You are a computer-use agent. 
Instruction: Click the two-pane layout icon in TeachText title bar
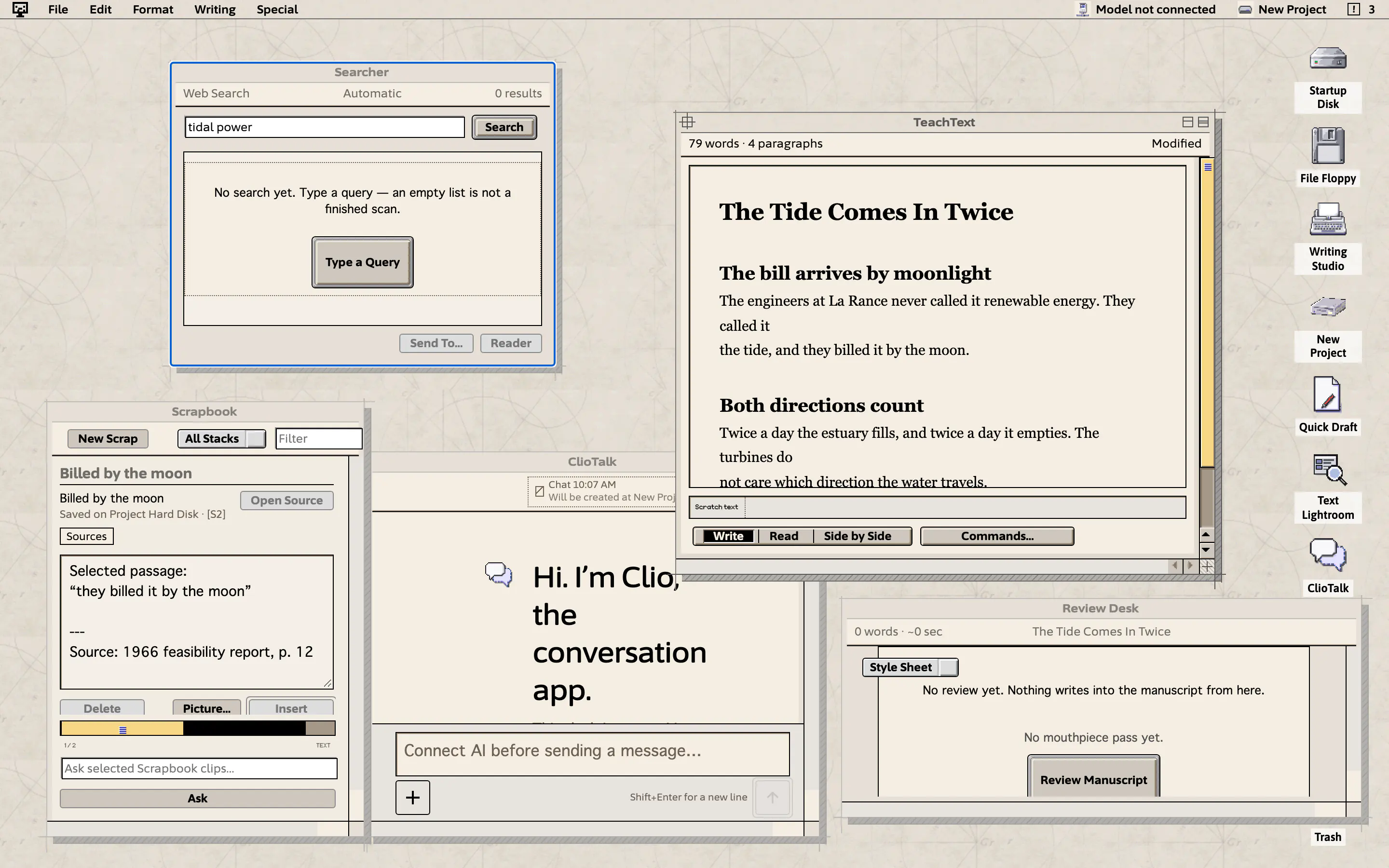point(1187,122)
